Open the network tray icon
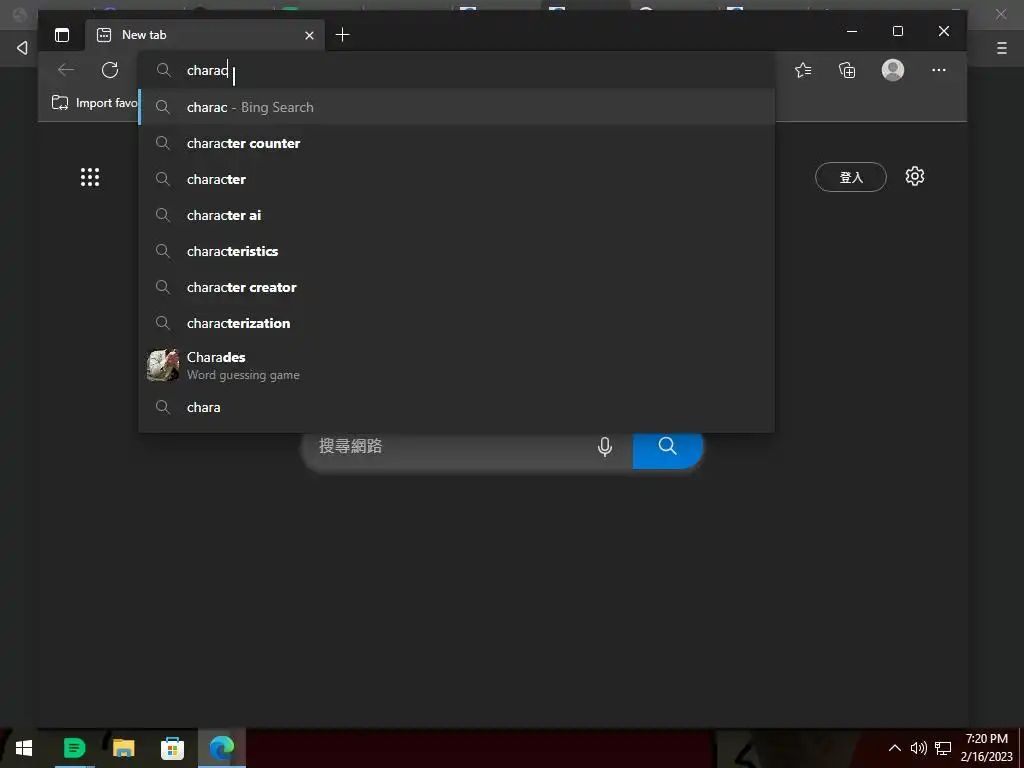The height and width of the screenshot is (768, 1024). [943, 748]
